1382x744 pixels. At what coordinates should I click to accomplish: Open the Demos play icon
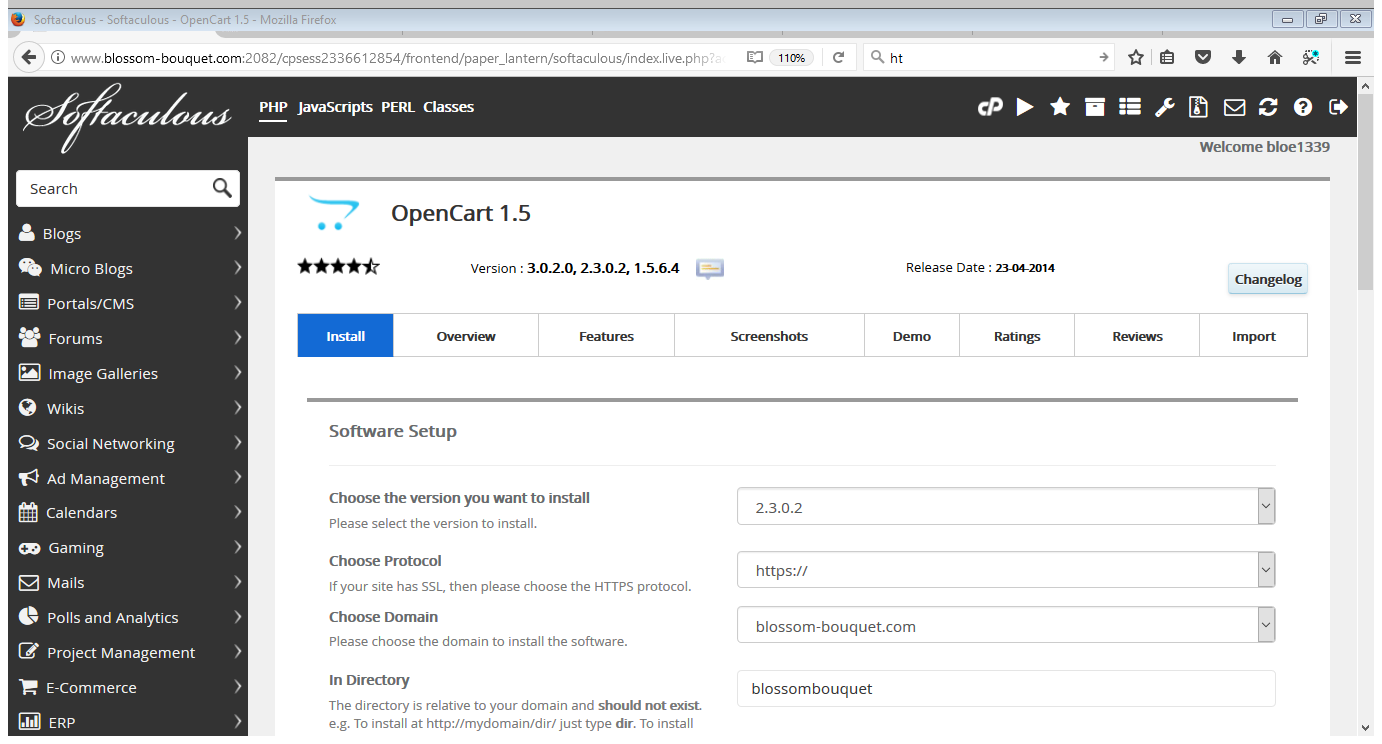click(1025, 107)
